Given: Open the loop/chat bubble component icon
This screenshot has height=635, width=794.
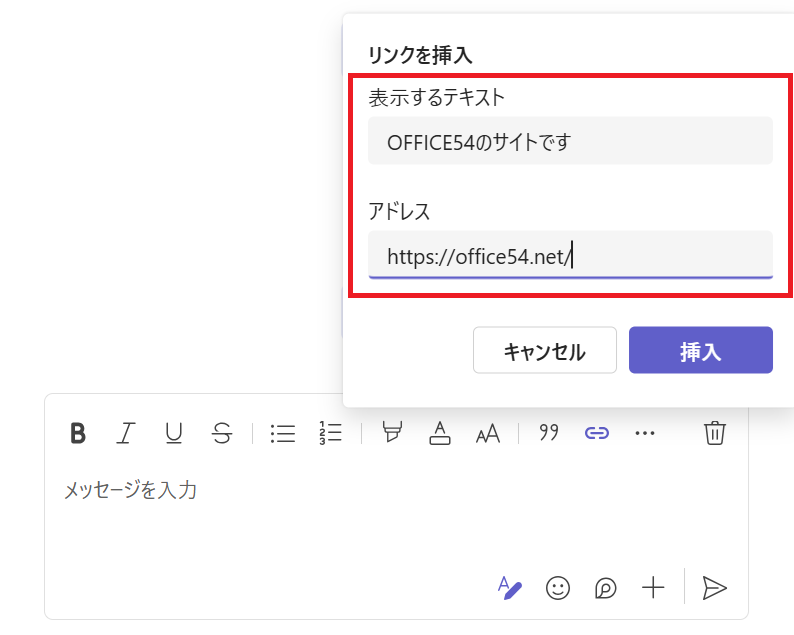Looking at the screenshot, I should coord(606,588).
